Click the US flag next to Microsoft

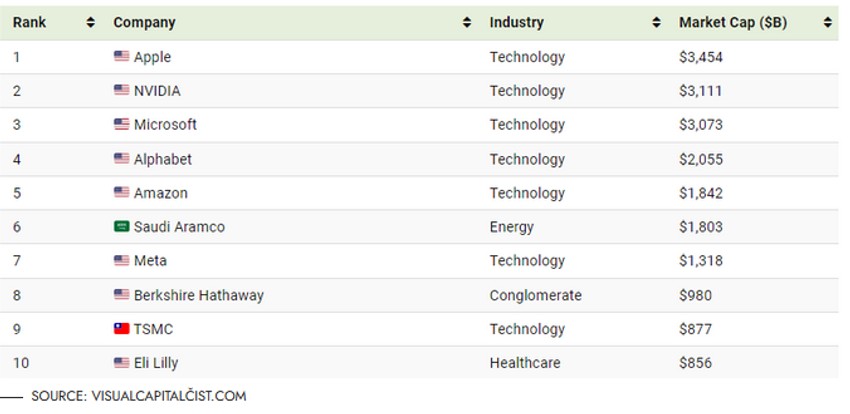coord(121,125)
